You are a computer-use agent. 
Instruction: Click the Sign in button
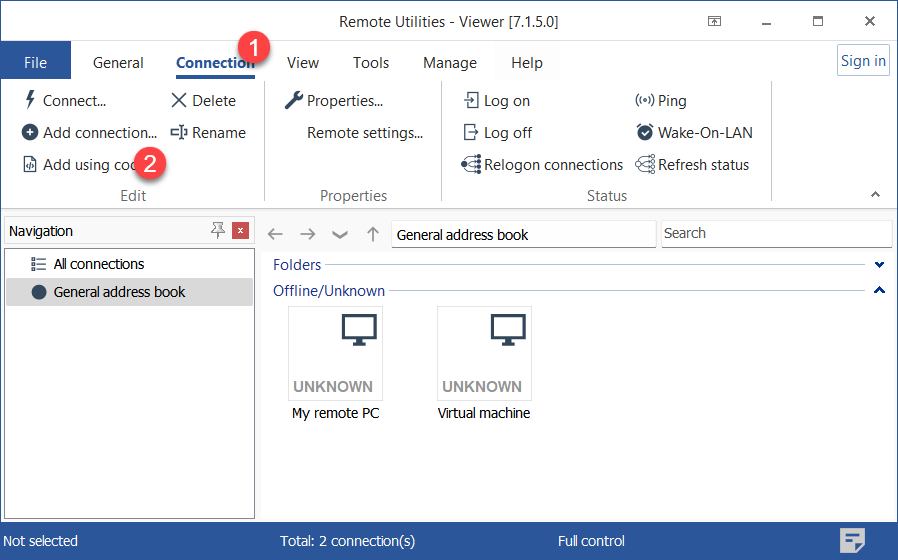(x=862, y=60)
